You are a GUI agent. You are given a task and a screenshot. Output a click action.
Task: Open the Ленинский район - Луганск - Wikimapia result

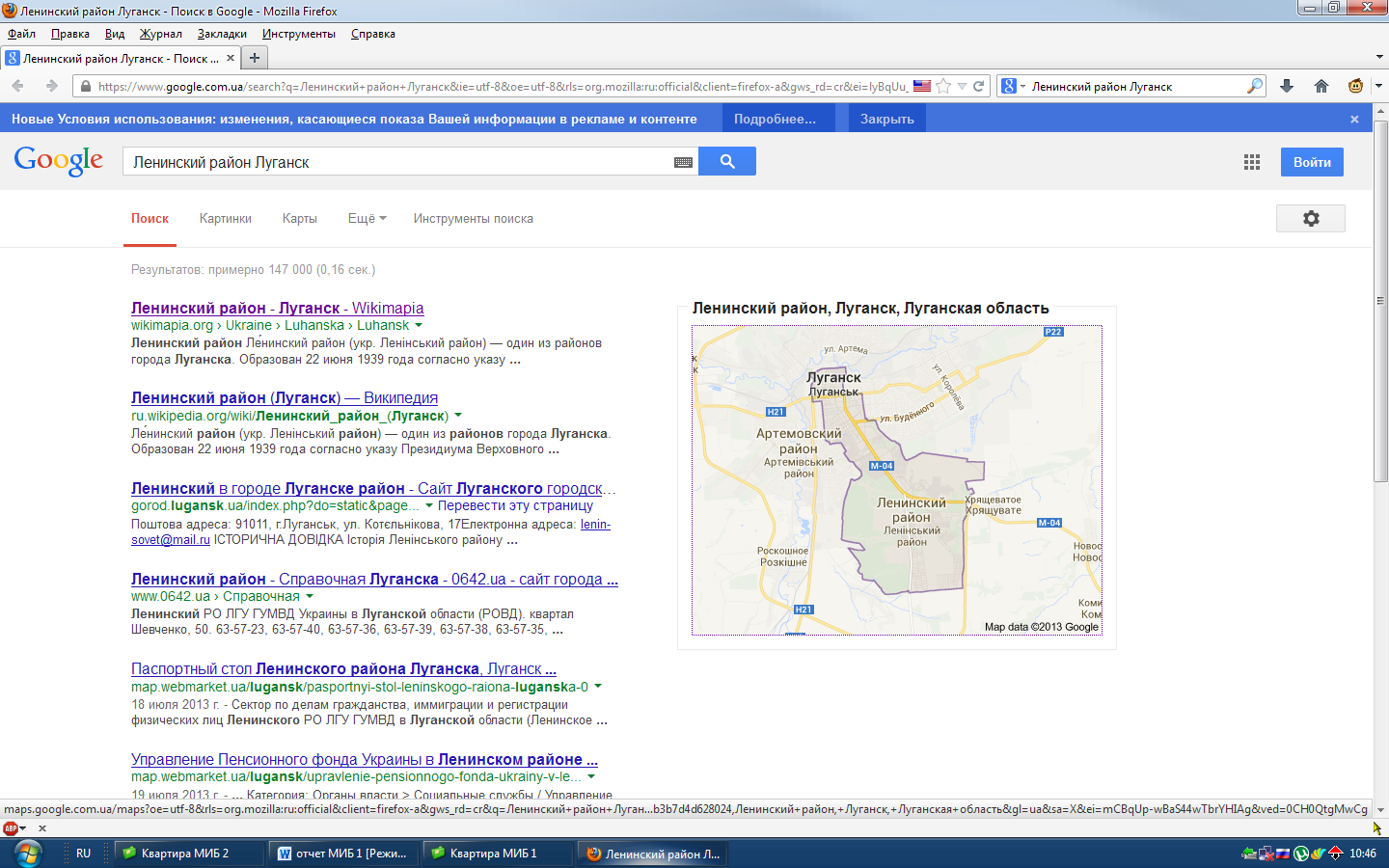(278, 308)
